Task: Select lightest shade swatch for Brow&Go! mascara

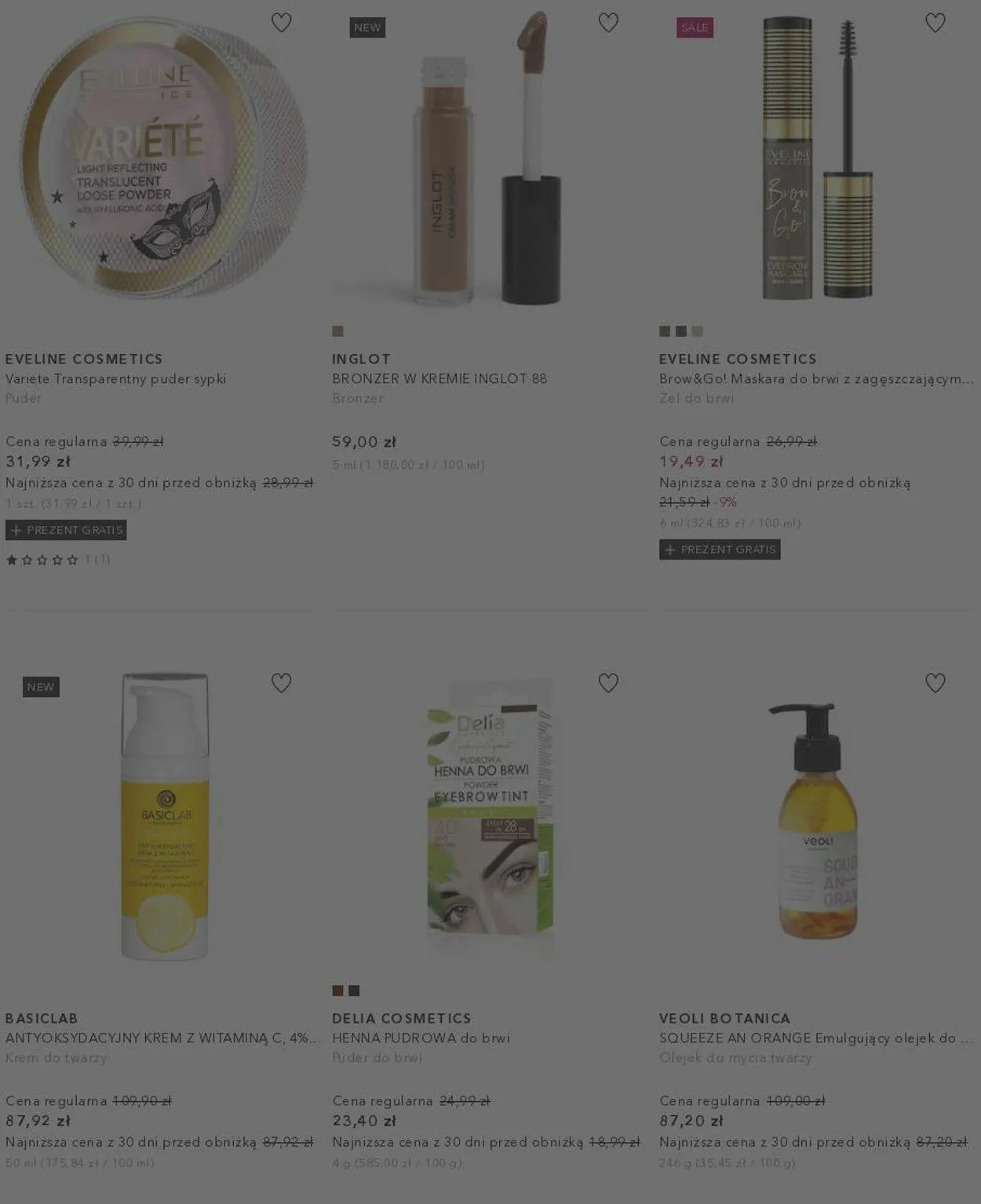Action: tap(697, 331)
